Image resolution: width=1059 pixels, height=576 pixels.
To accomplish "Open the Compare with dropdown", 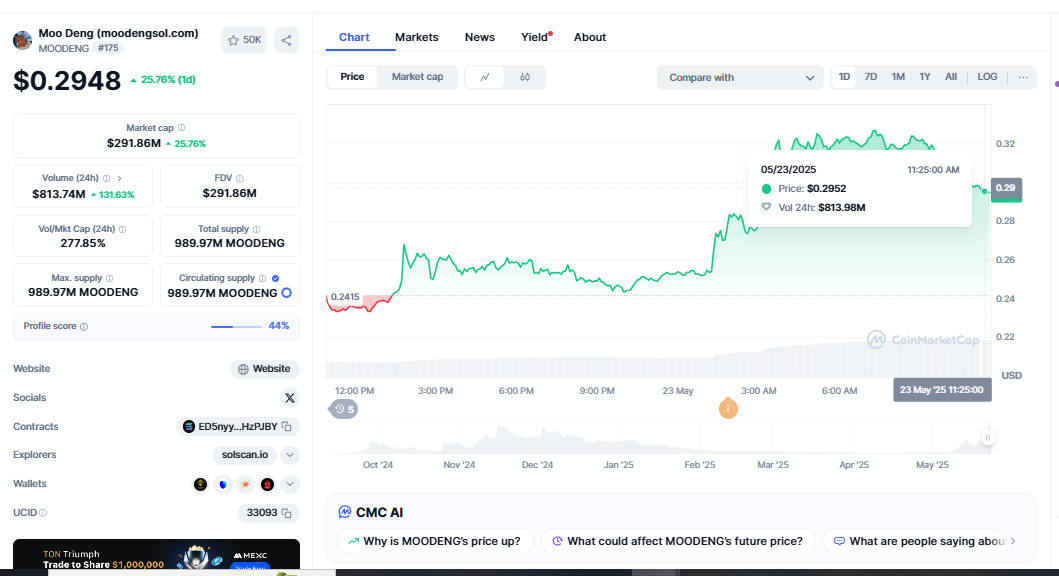I will 740,78.
